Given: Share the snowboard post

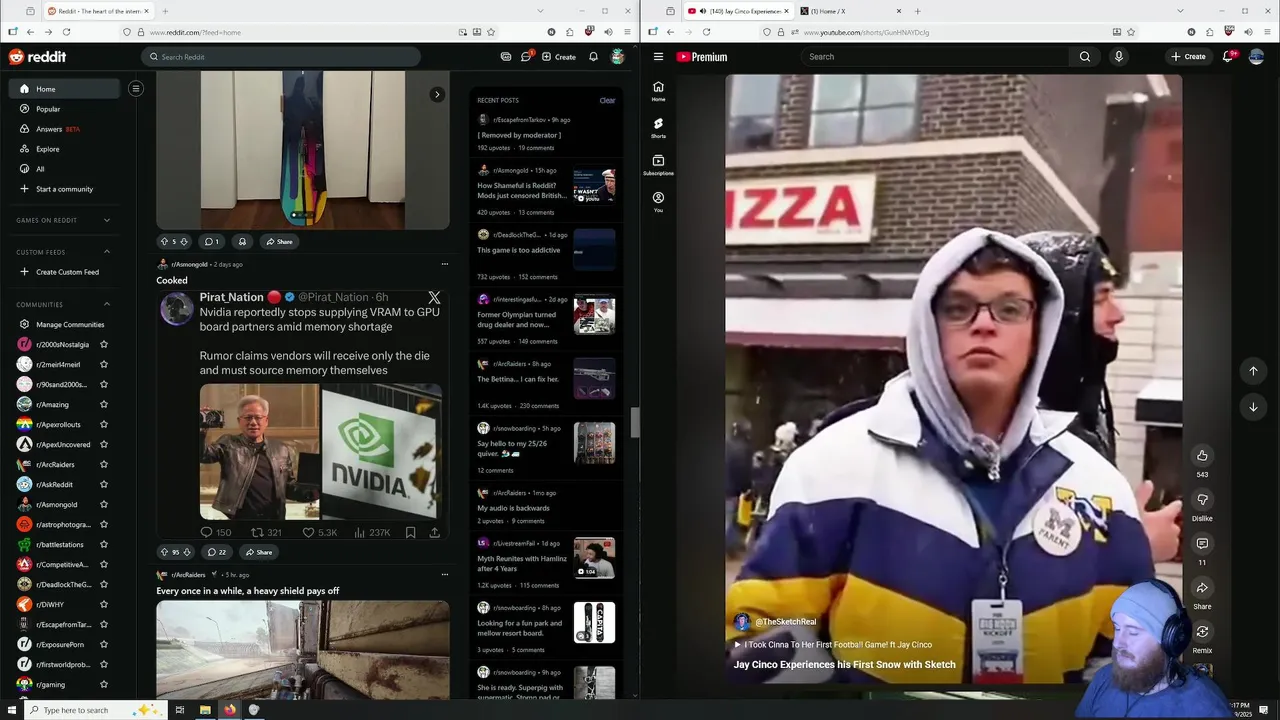Looking at the screenshot, I should [x=279, y=241].
